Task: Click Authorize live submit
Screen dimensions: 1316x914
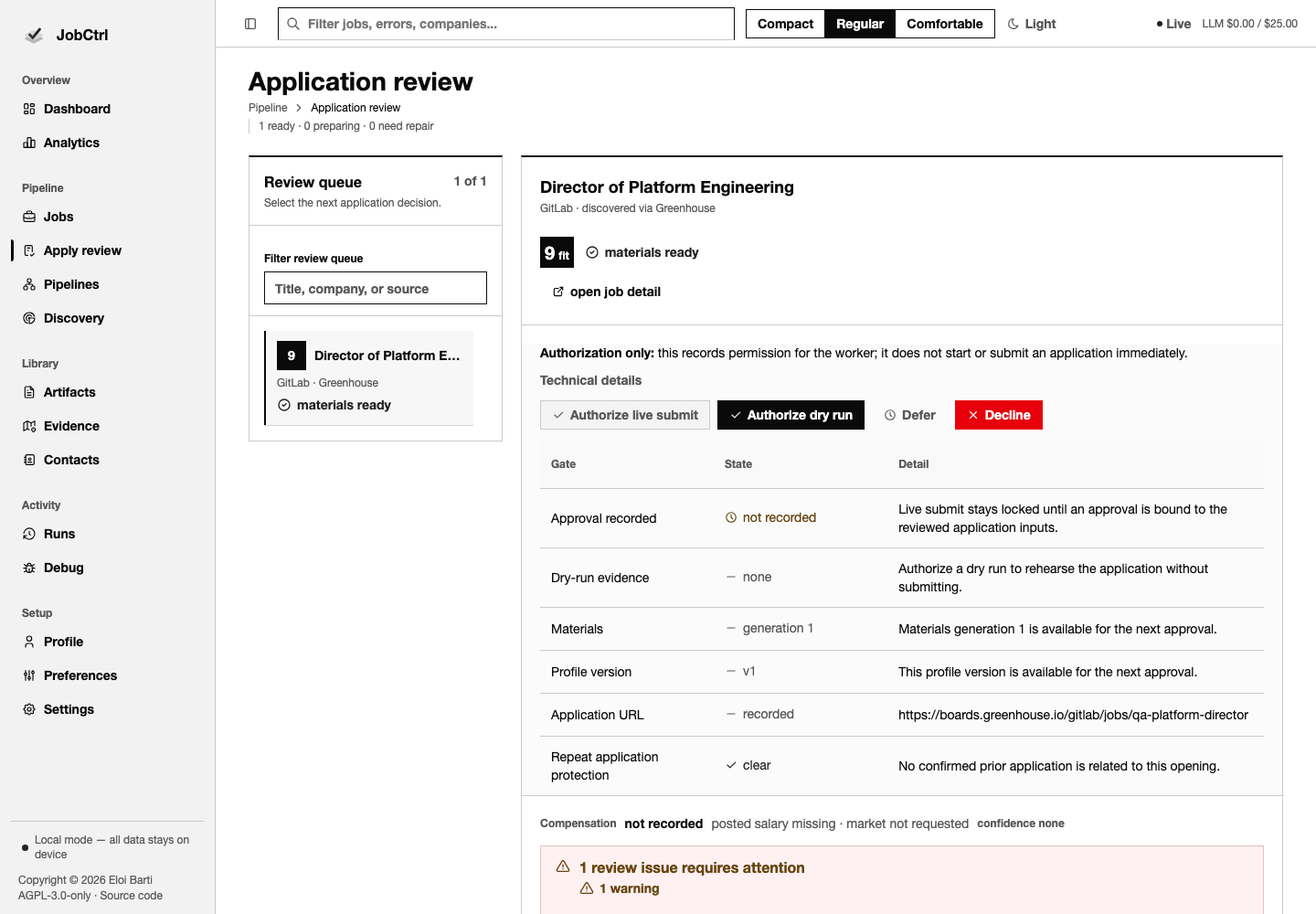Action: pos(625,415)
